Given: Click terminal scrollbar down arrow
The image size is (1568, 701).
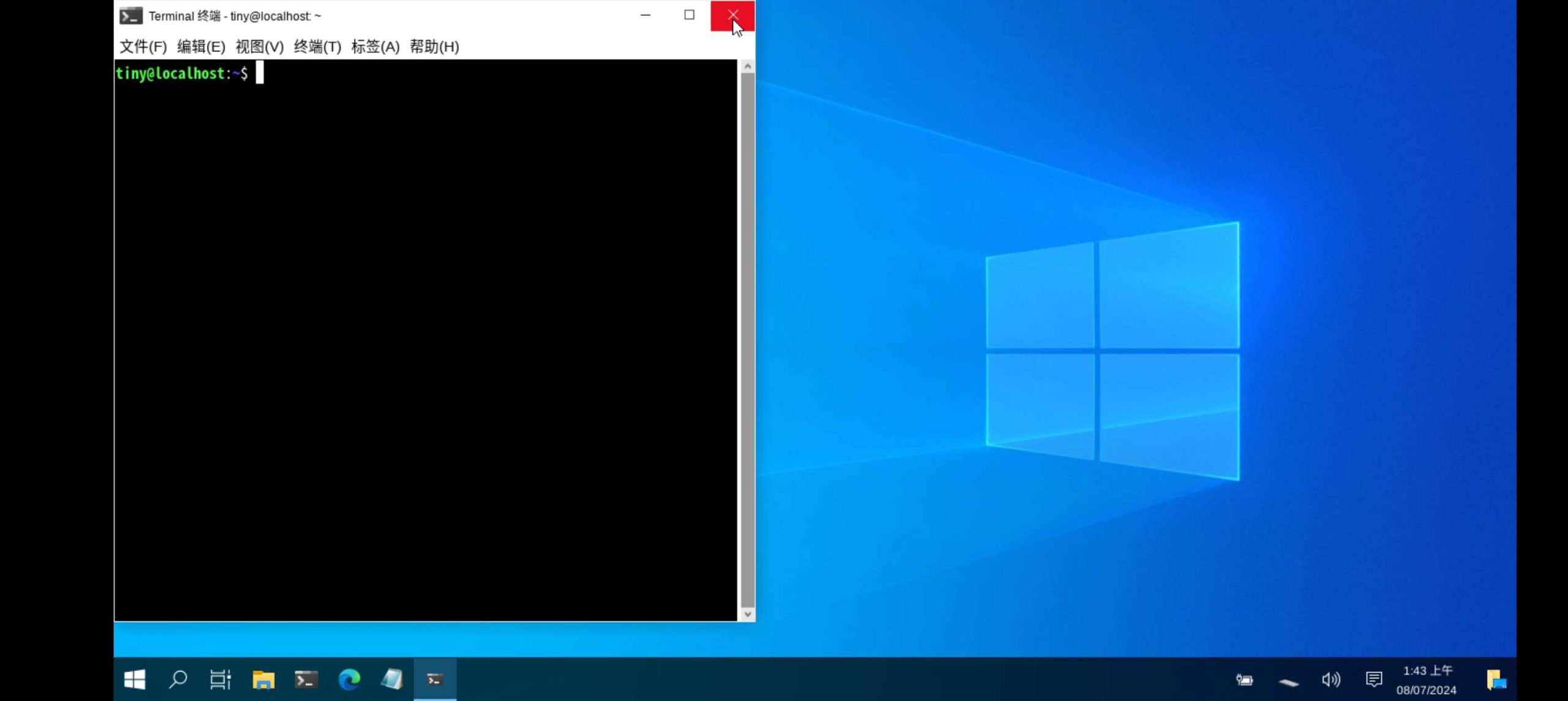Looking at the screenshot, I should tap(747, 613).
